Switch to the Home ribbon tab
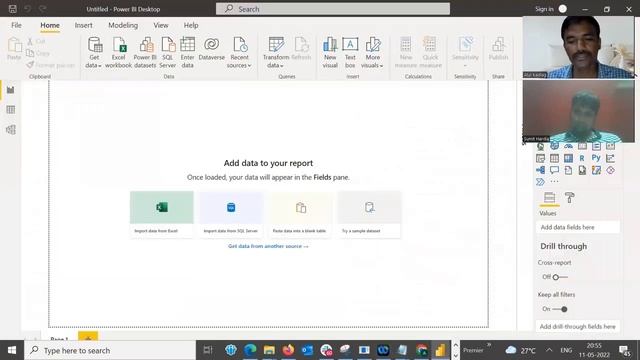Screen dimensions: 640x360 pyautogui.click(x=50, y=25)
